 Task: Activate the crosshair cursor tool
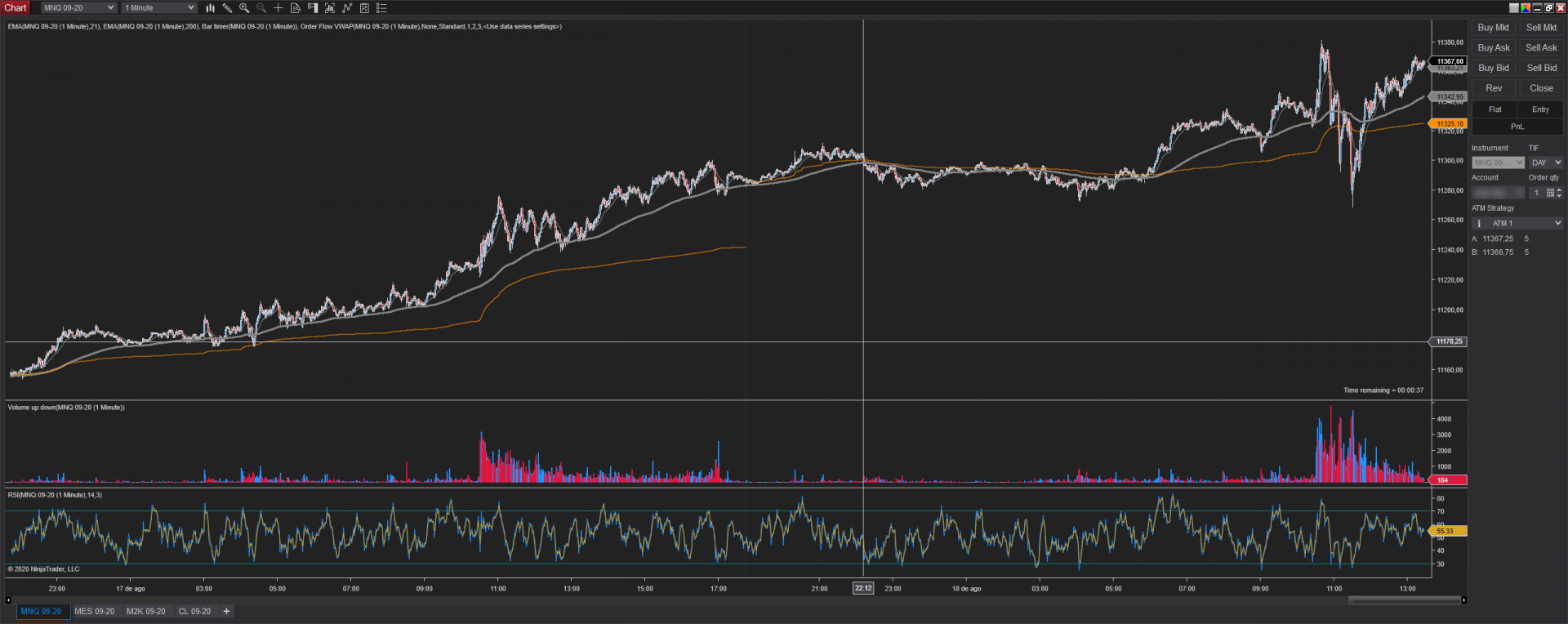tap(278, 8)
